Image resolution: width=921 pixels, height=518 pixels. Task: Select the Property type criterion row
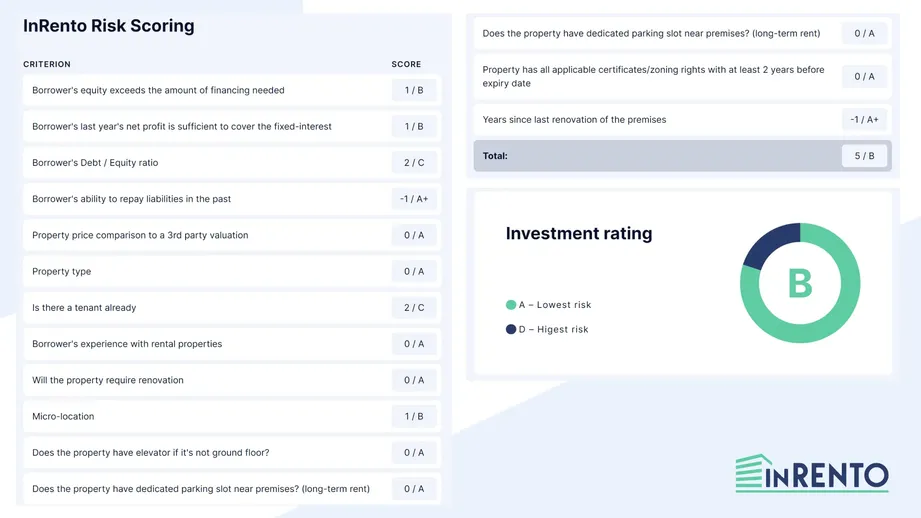(x=232, y=271)
